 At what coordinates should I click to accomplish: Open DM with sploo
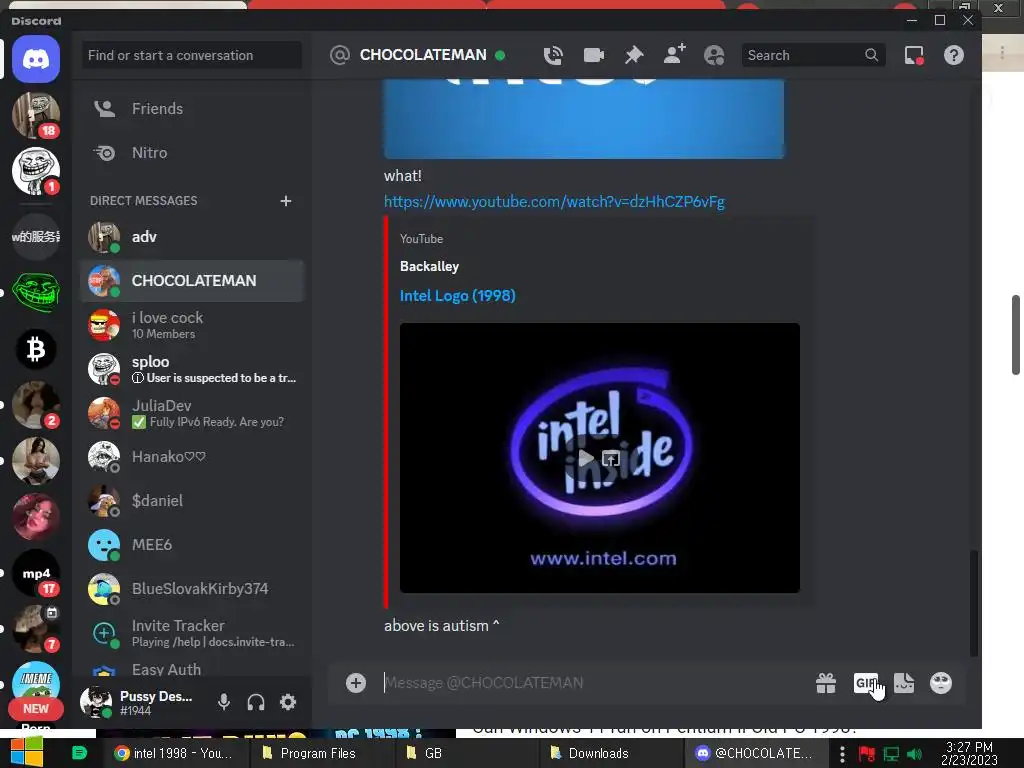tap(192, 369)
